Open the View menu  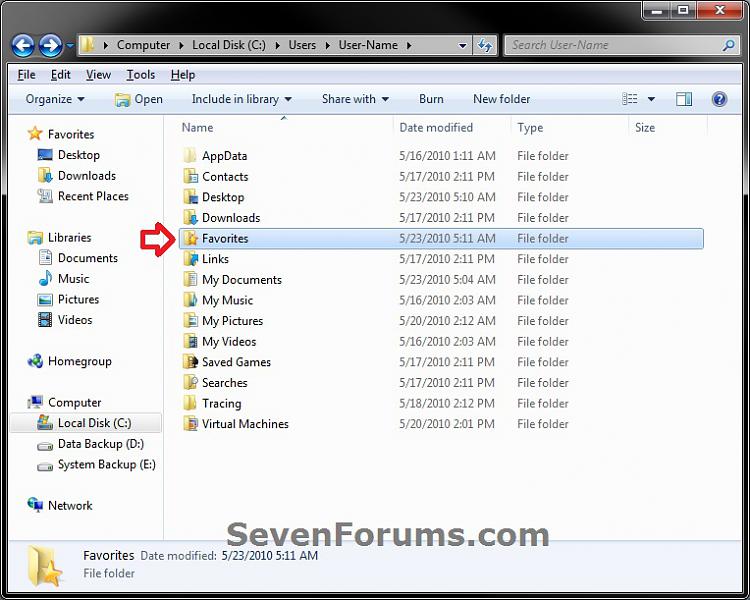click(98, 75)
